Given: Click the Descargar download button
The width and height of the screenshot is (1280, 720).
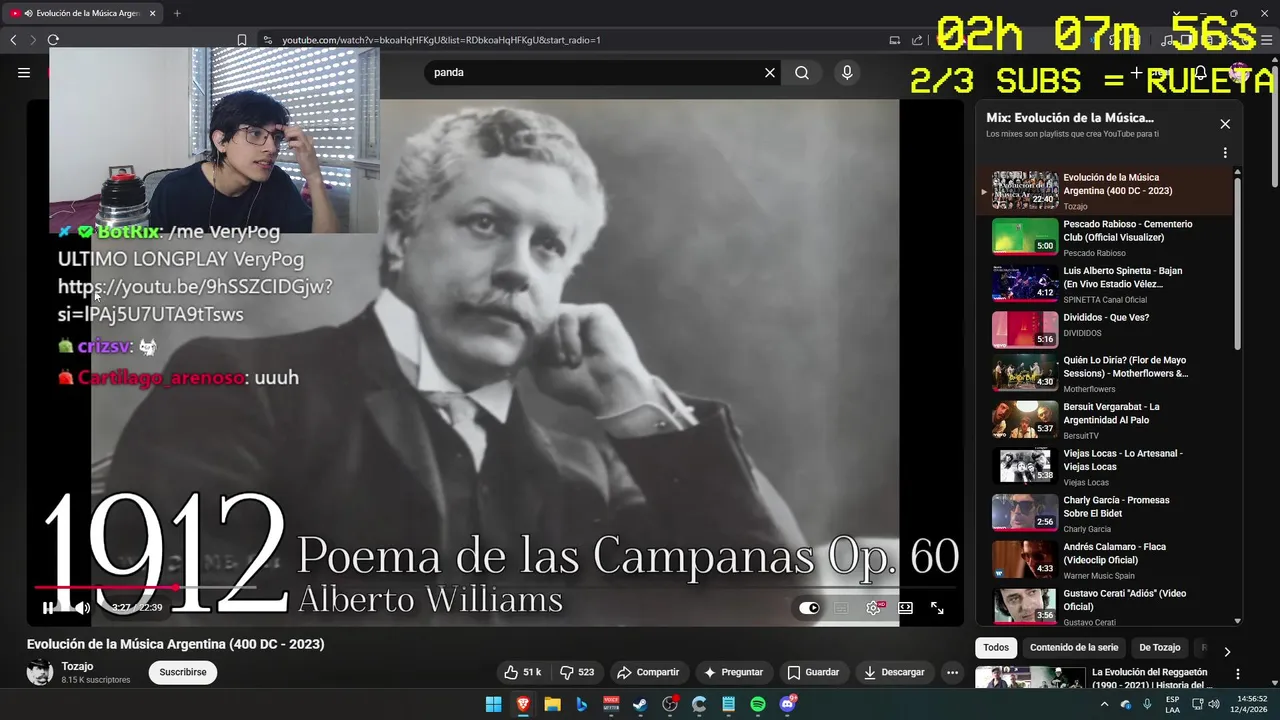Looking at the screenshot, I should [x=894, y=672].
